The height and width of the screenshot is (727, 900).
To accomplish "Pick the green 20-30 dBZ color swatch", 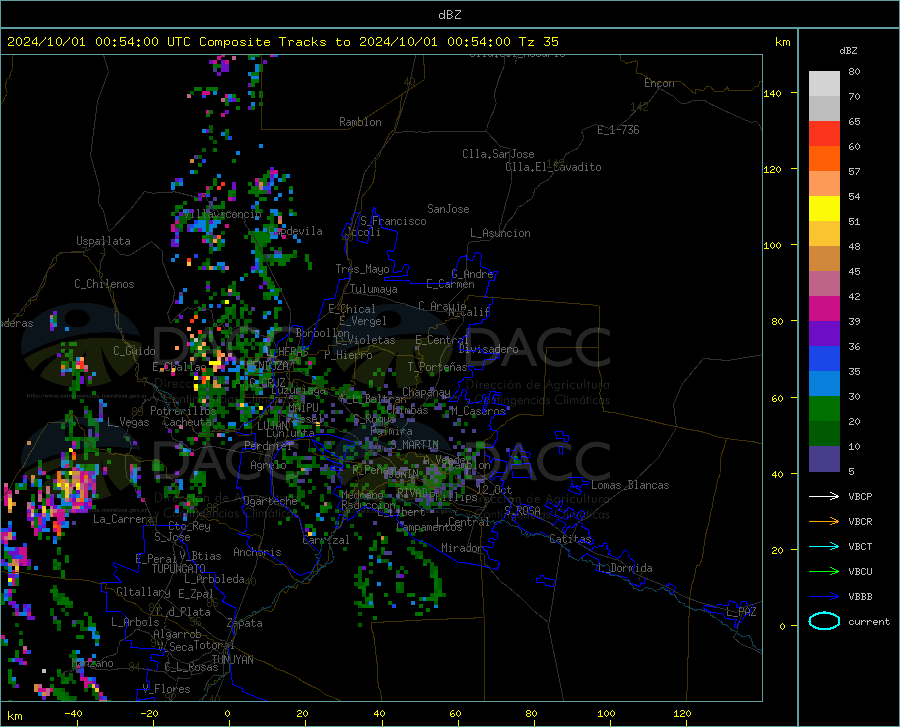I will coord(824,409).
